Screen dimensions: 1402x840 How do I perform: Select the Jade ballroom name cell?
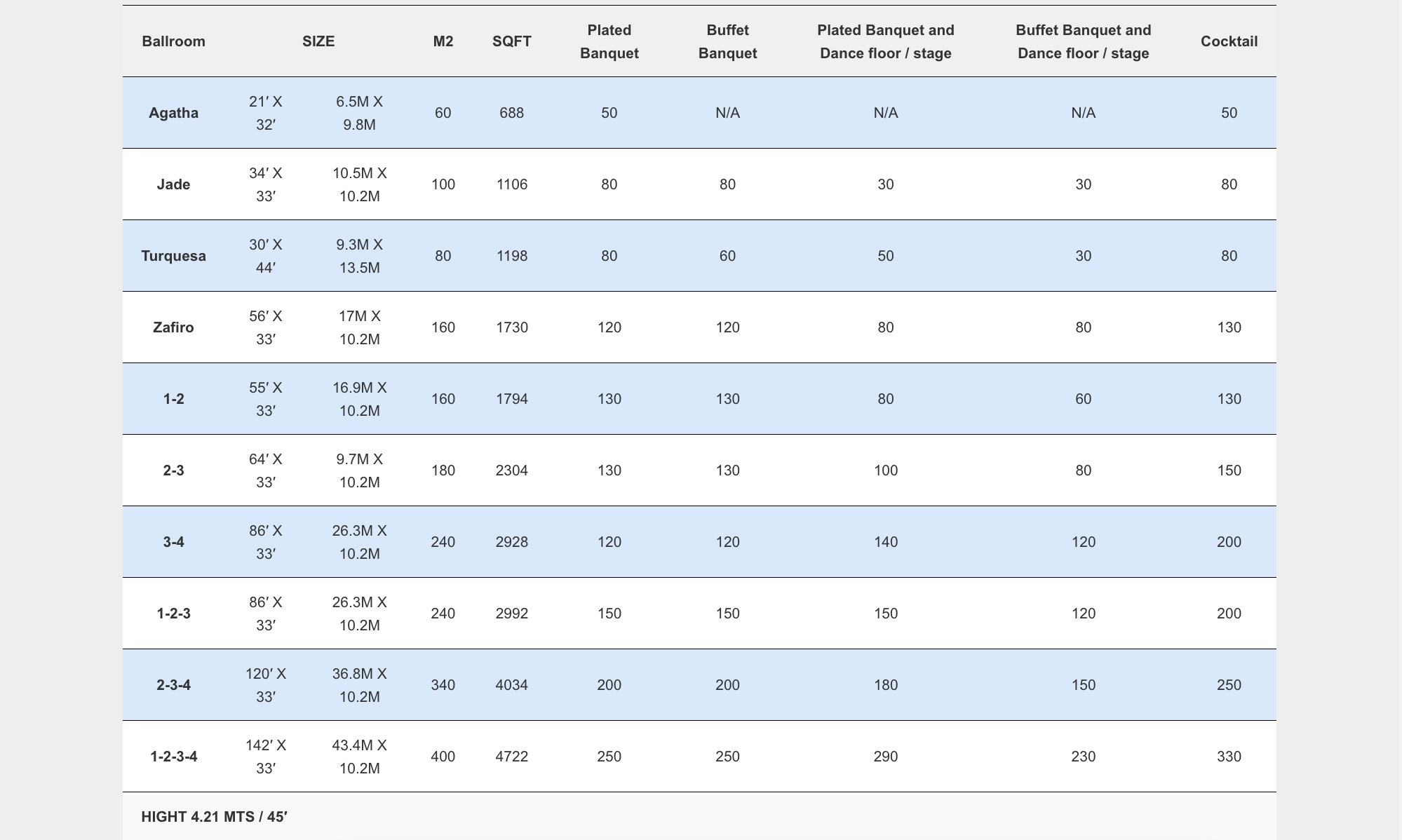[173, 184]
